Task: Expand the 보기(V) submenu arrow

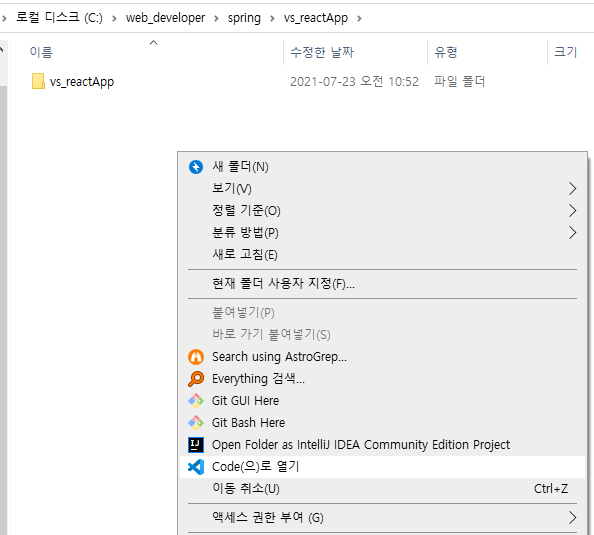Action: click(x=572, y=189)
